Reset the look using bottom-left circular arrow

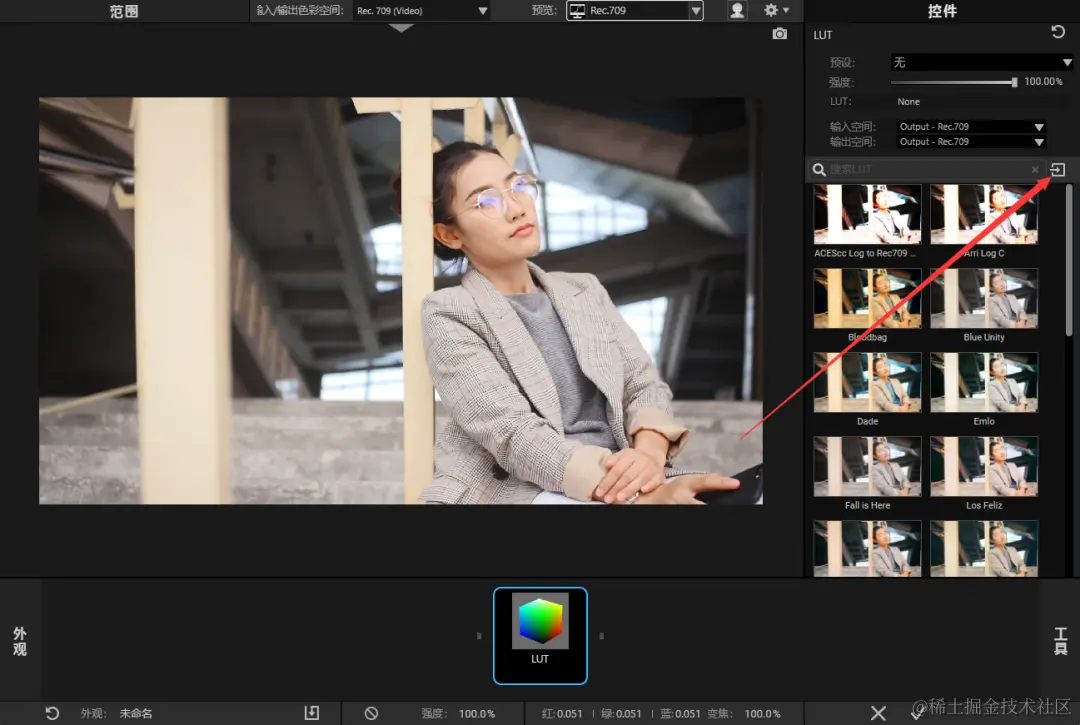click(x=52, y=713)
